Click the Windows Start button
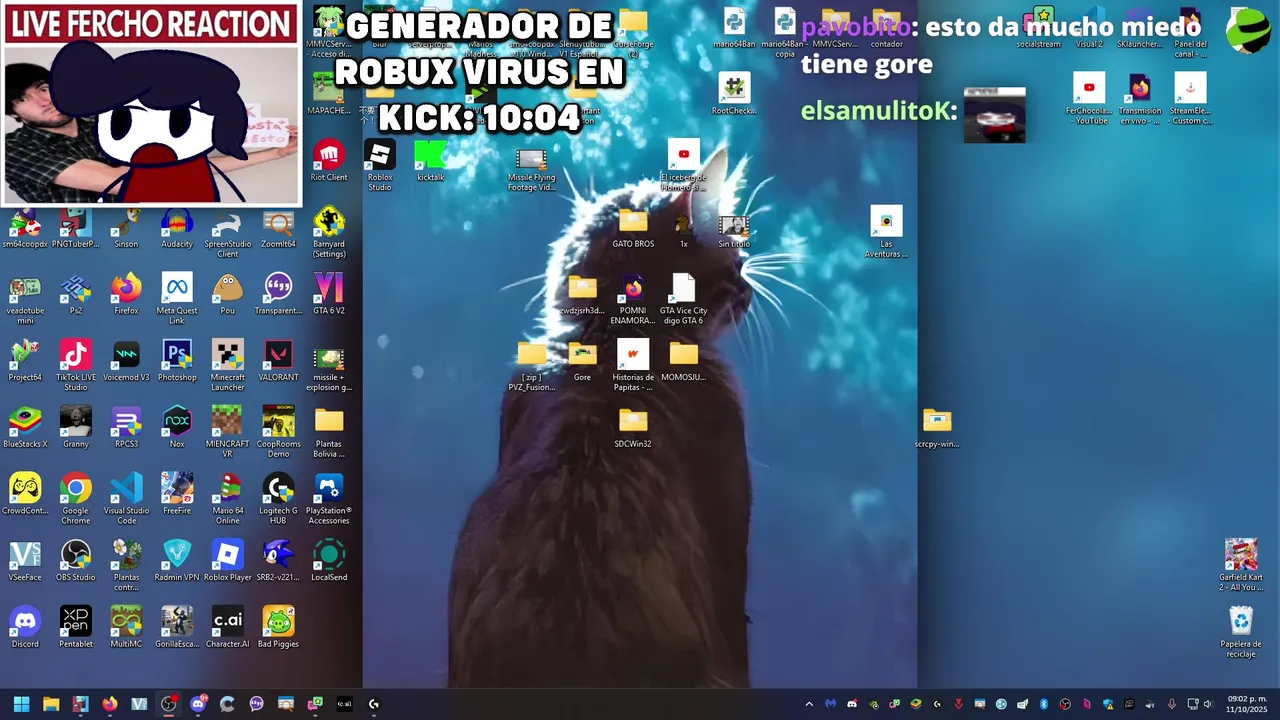Screen dimensions: 1280x720 [x=22, y=704]
